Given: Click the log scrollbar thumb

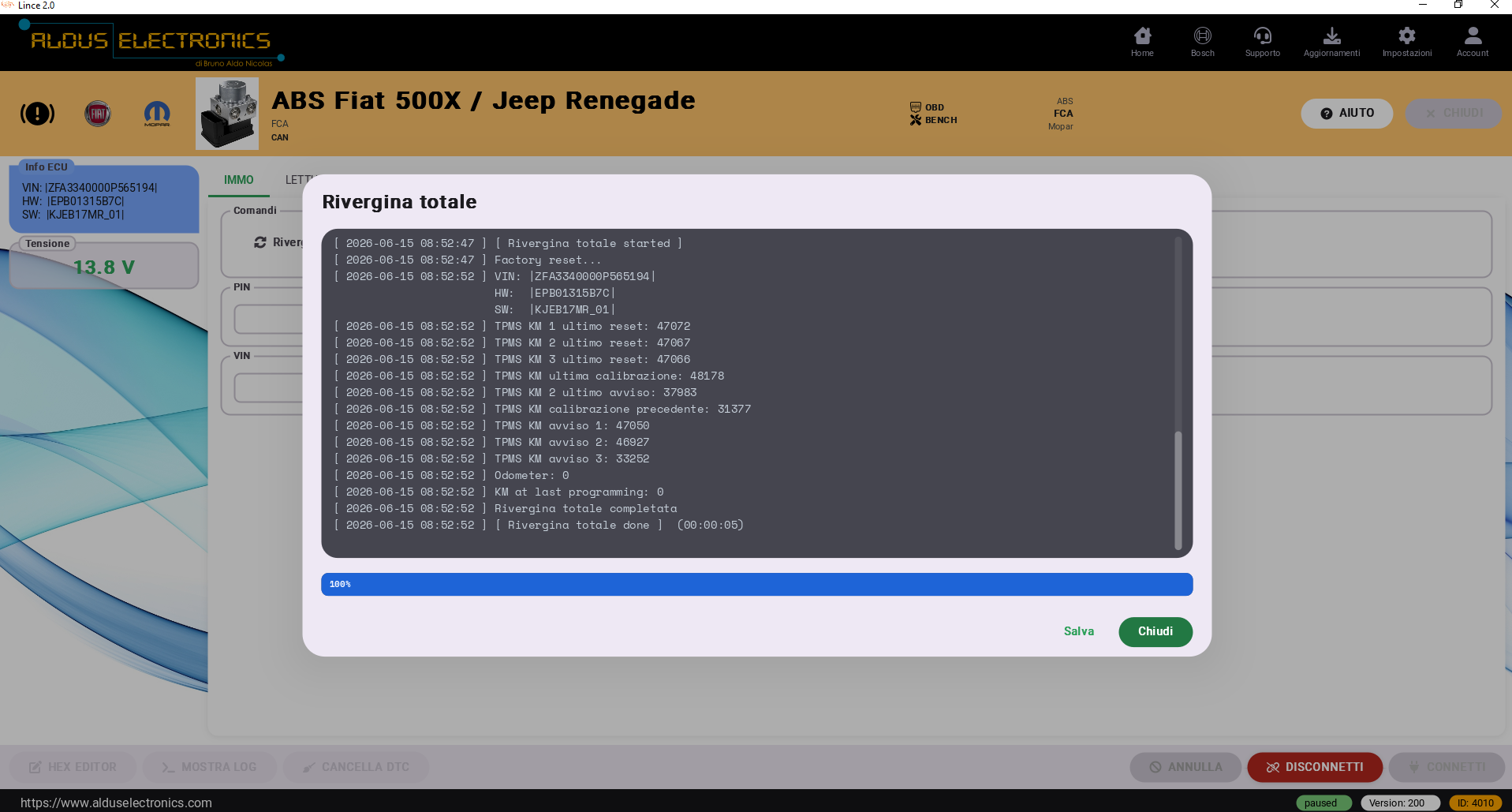Looking at the screenshot, I should [1178, 489].
